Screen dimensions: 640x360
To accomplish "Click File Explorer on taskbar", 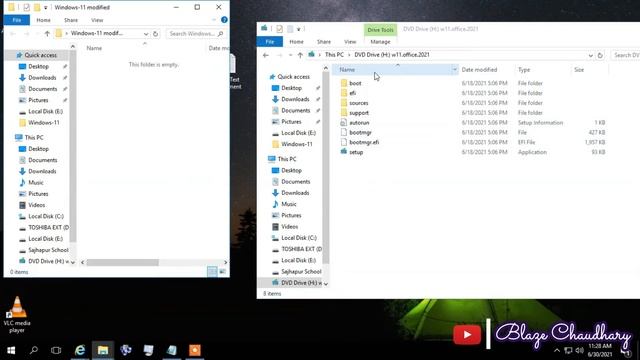I will click(x=103, y=350).
